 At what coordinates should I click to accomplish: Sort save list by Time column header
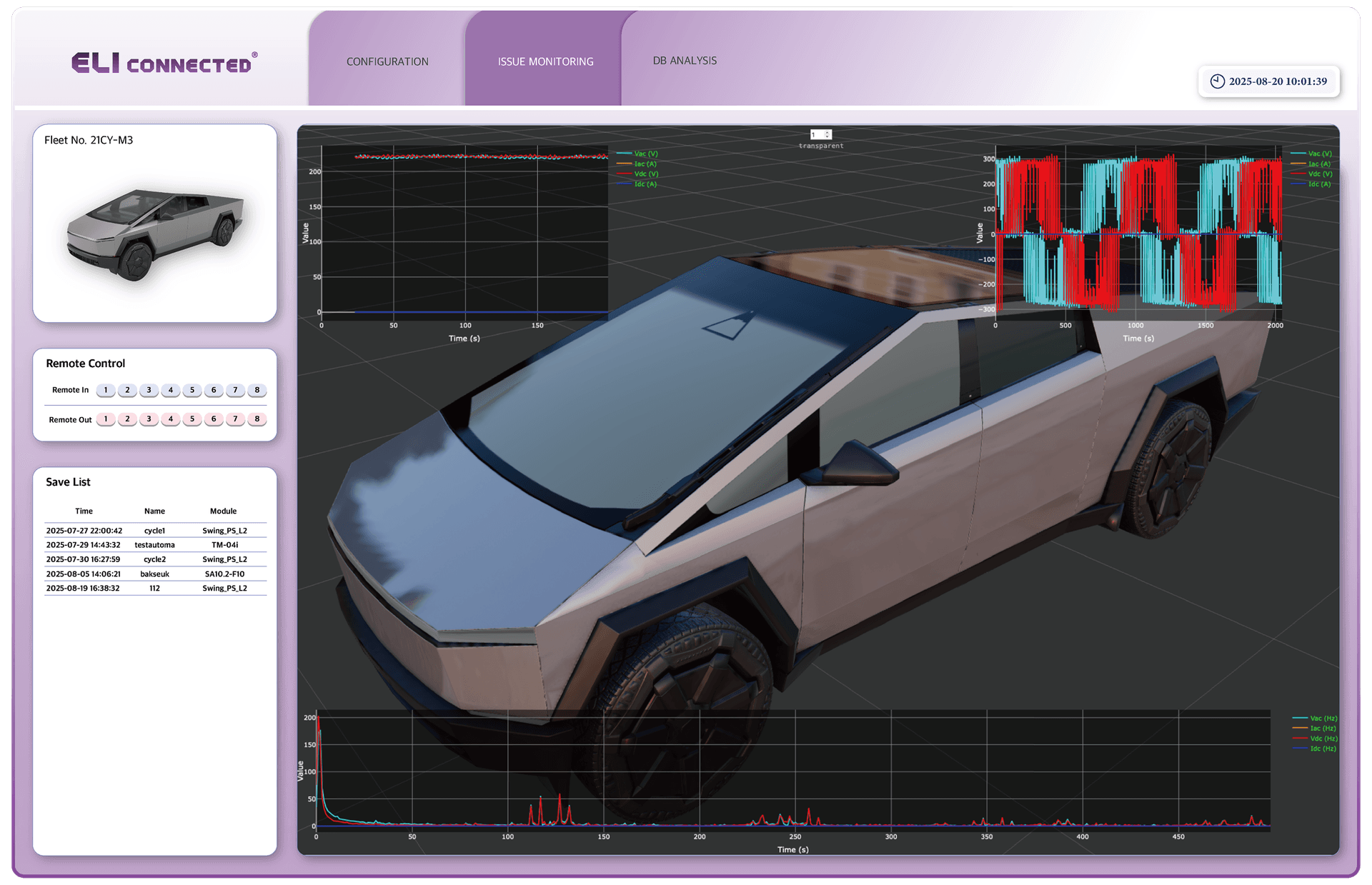pyautogui.click(x=84, y=511)
